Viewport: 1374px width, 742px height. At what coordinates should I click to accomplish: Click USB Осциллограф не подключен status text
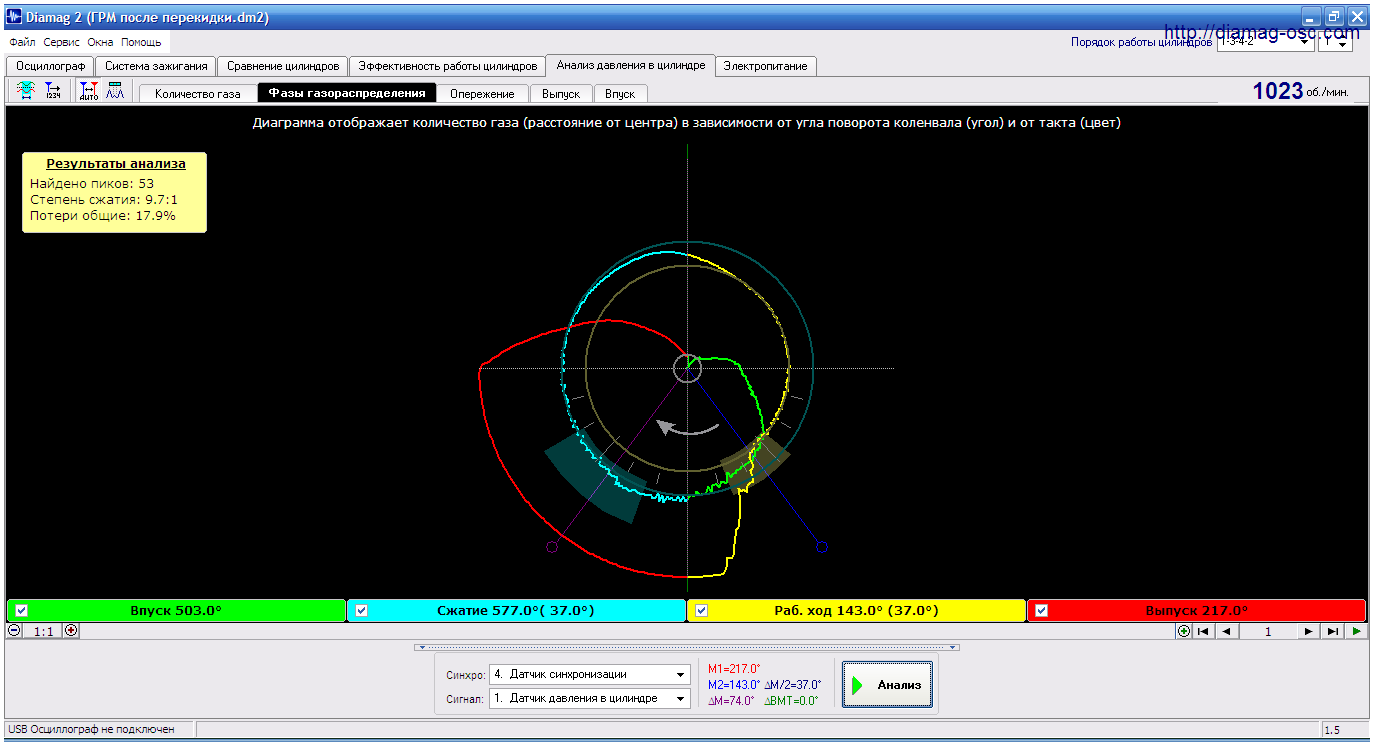click(x=92, y=730)
